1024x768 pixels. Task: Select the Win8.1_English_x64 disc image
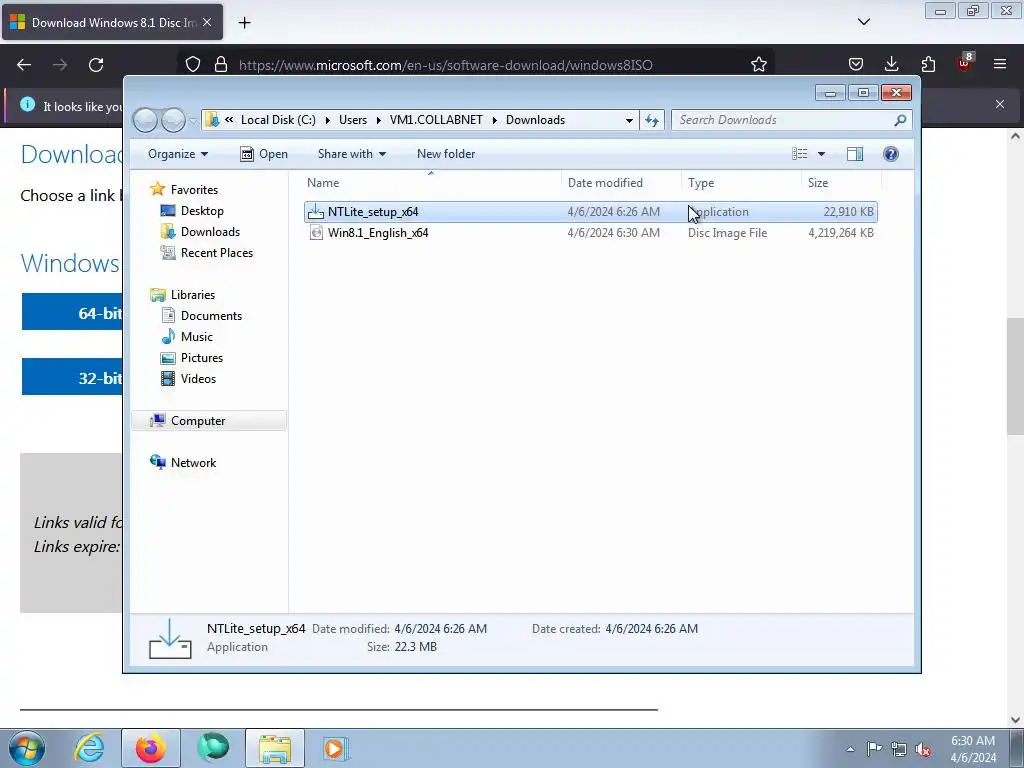(x=590, y=232)
